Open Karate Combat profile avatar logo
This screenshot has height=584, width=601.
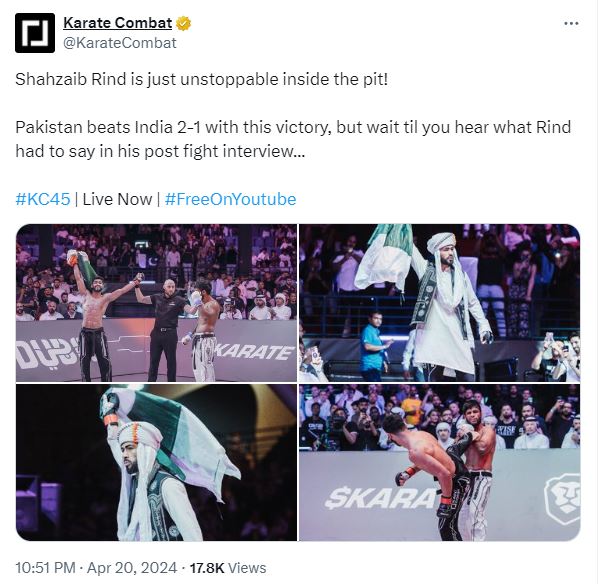coord(35,33)
